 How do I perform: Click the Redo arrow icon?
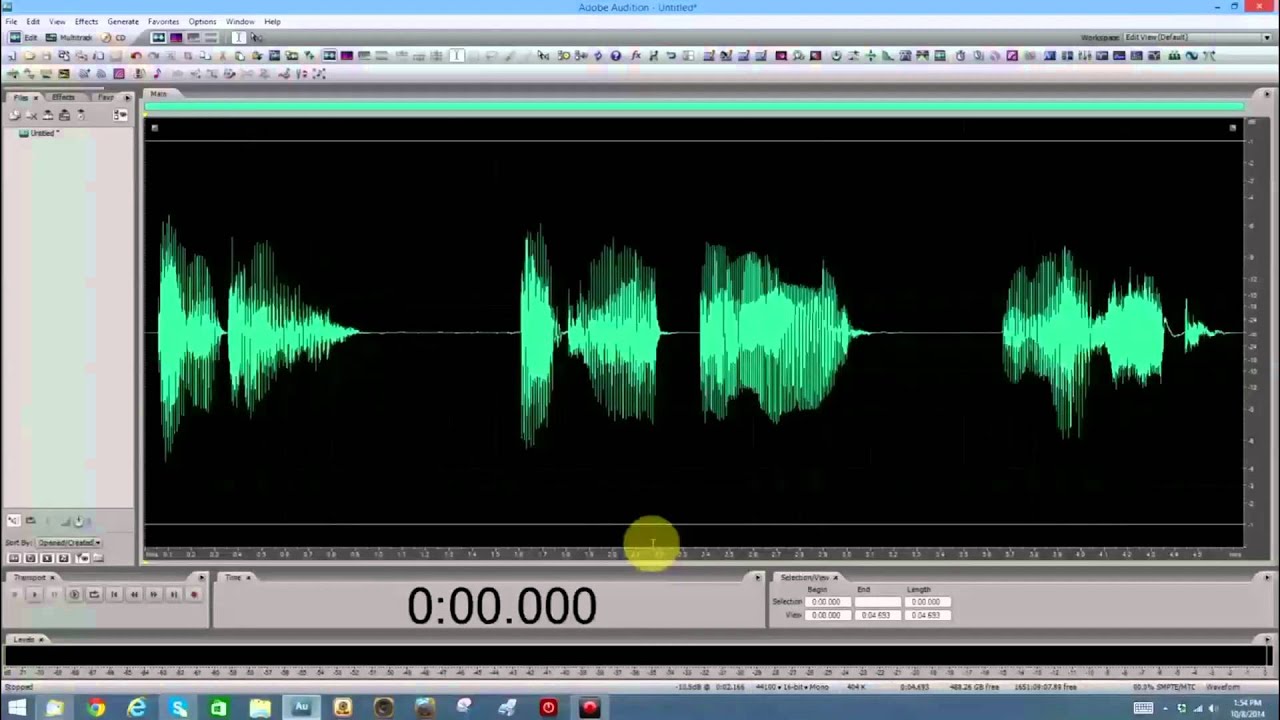pyautogui.click(x=153, y=55)
